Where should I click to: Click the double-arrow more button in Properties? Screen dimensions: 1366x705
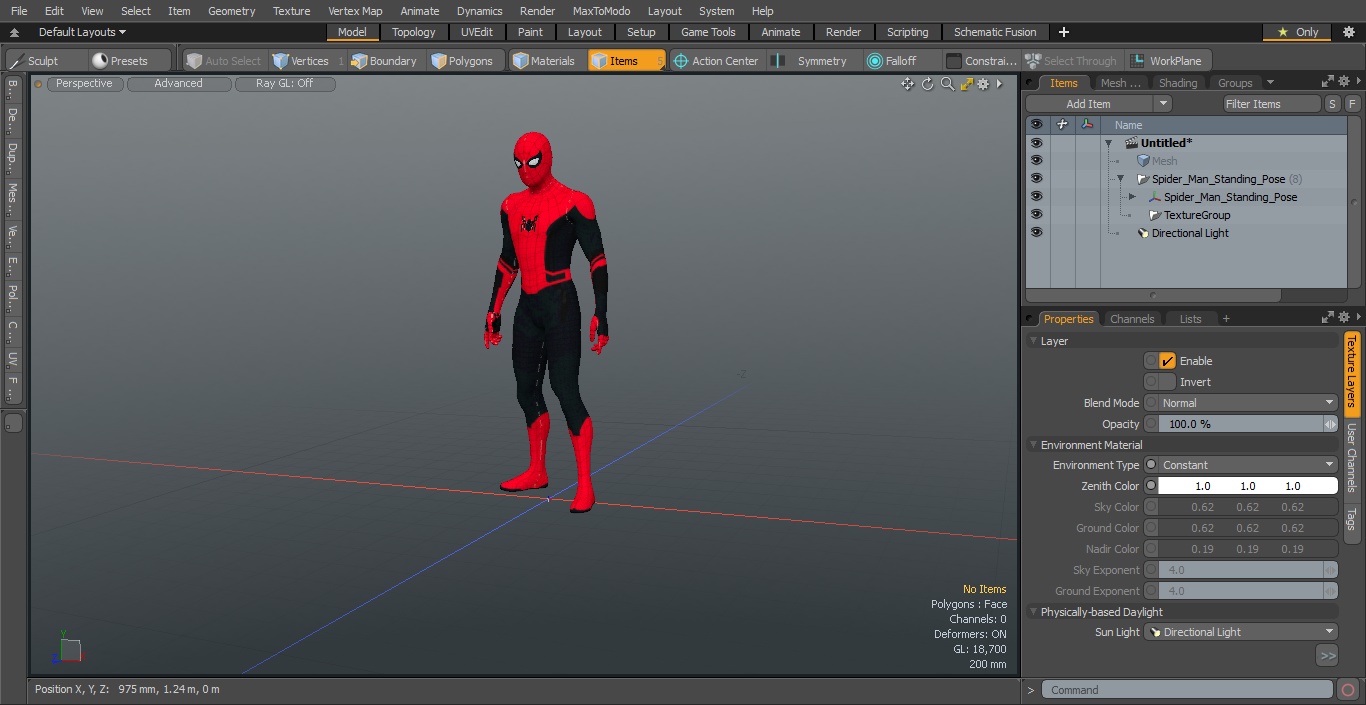pos(1327,656)
